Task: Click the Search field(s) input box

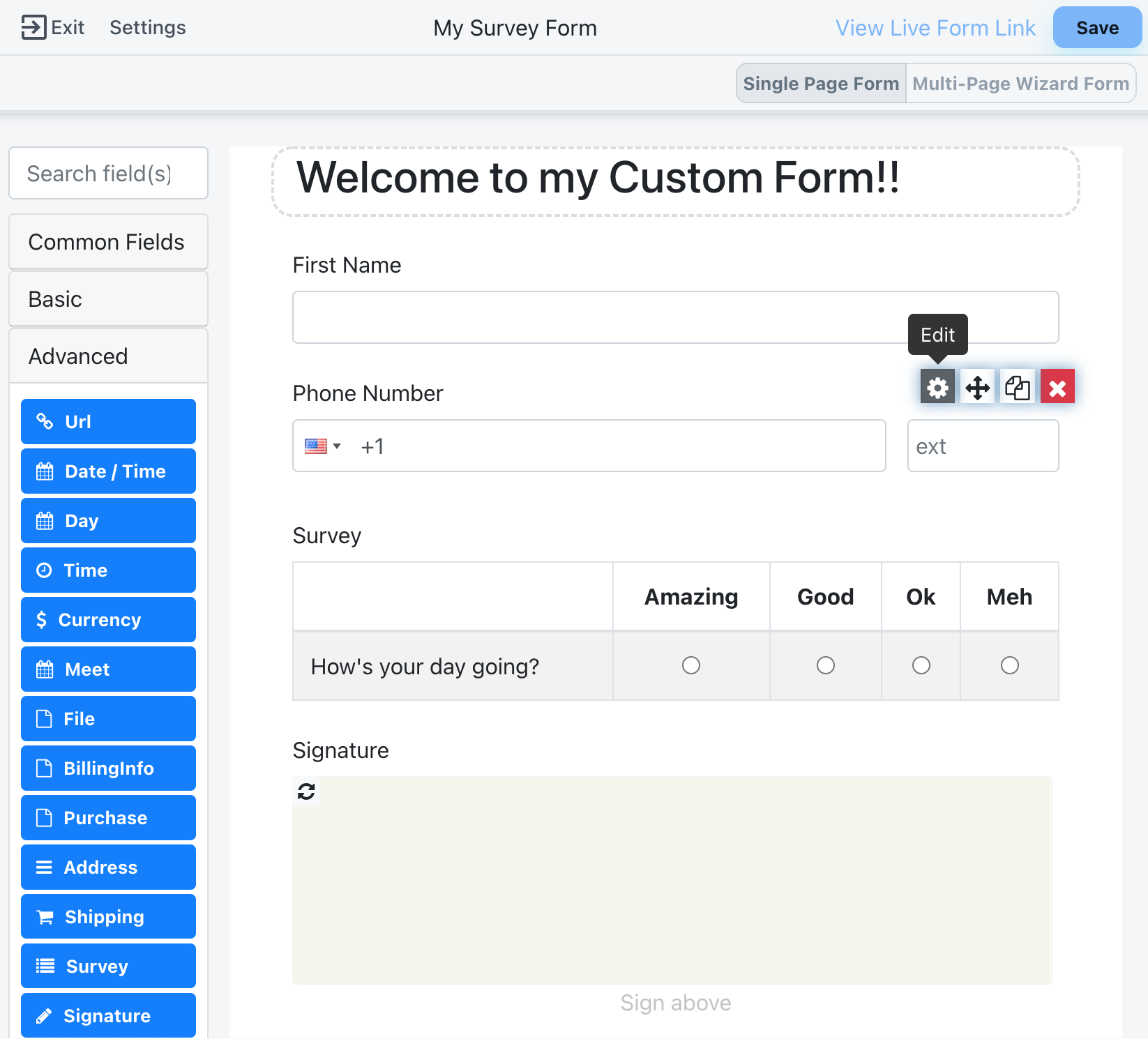Action: (108, 173)
